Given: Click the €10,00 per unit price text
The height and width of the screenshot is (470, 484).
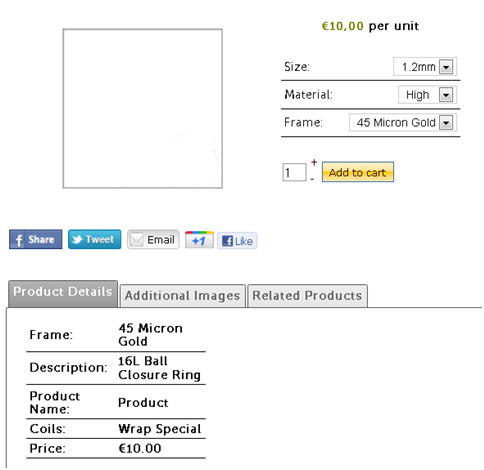Looking at the screenshot, I should [x=370, y=26].
